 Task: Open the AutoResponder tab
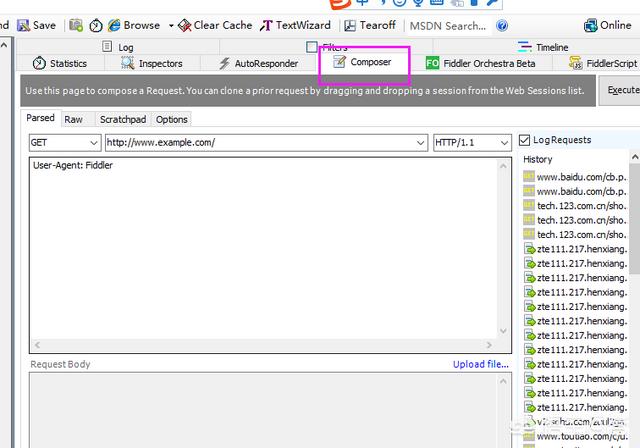tap(259, 63)
